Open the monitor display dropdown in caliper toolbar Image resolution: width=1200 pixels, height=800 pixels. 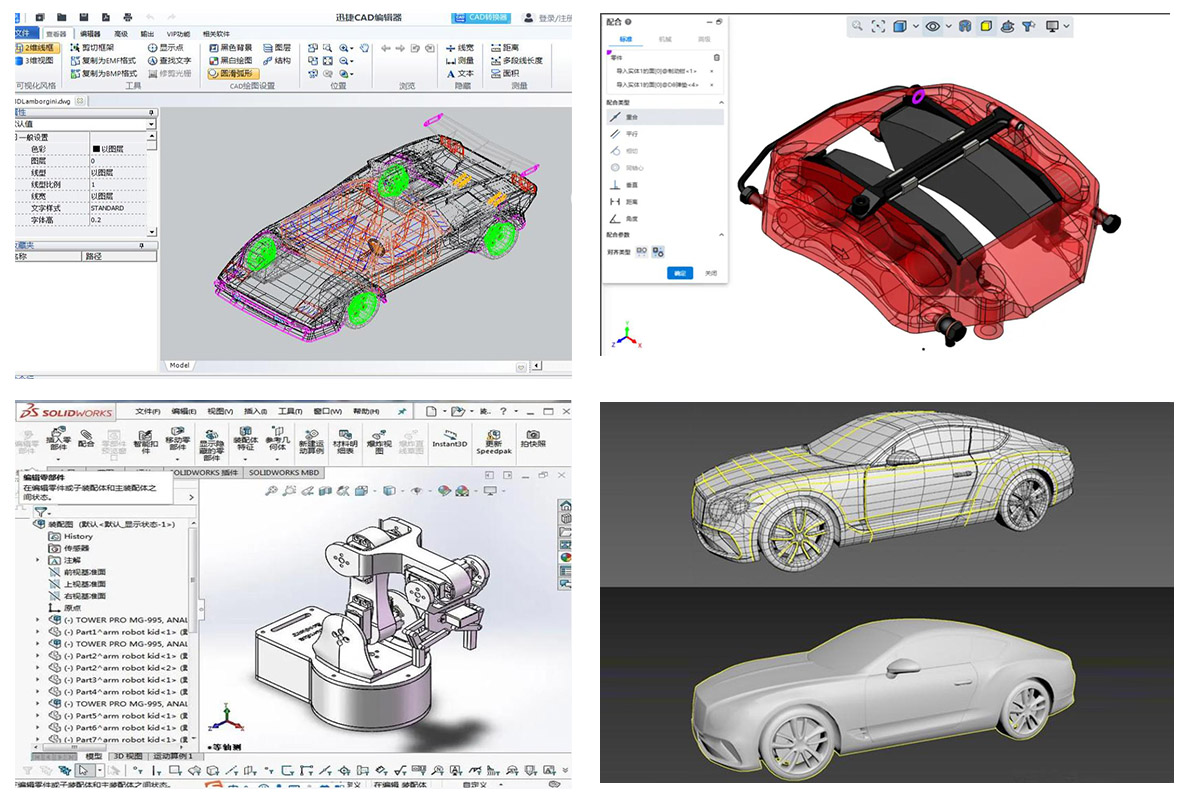click(1066, 26)
